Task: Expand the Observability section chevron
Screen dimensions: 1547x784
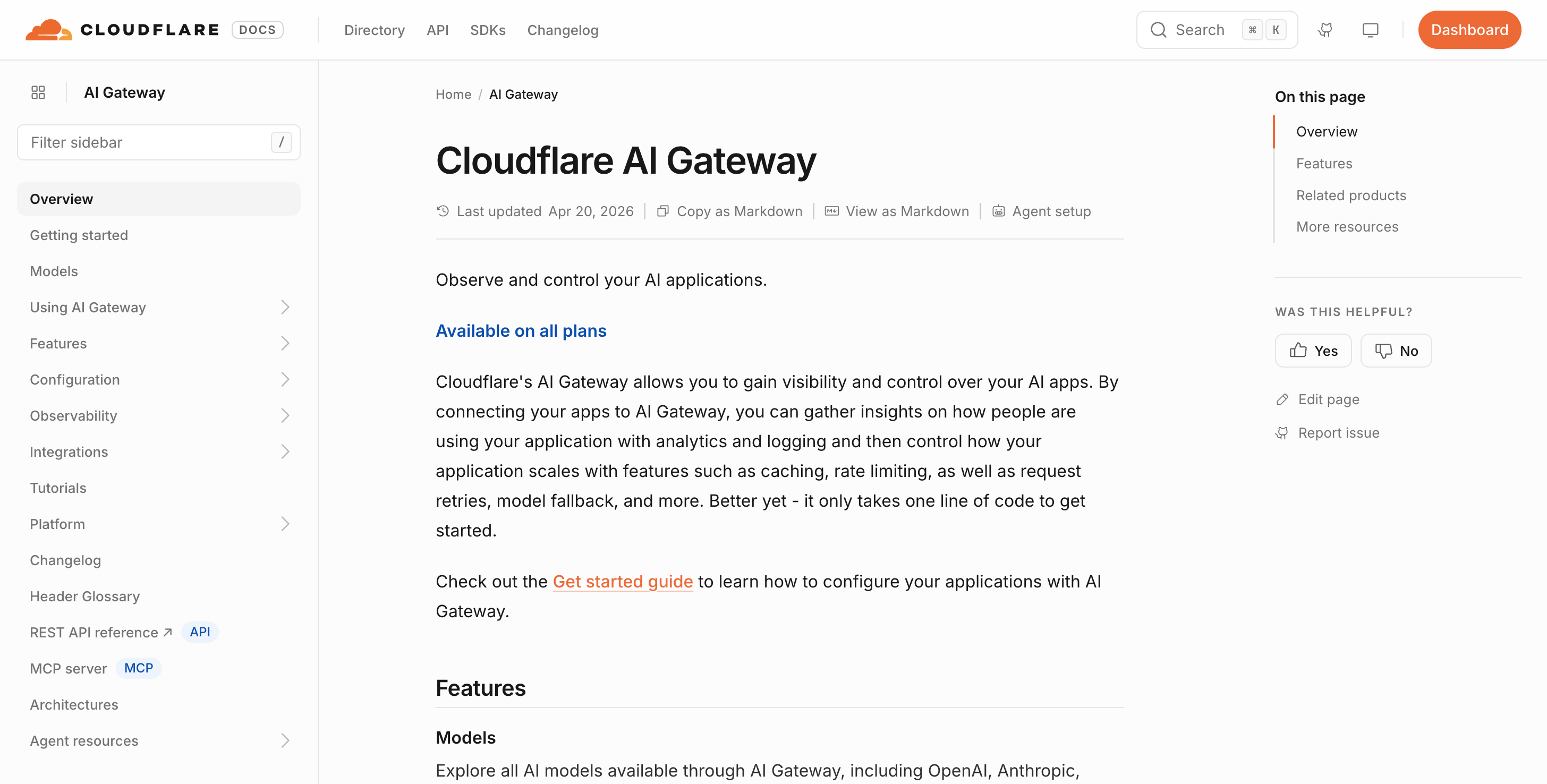Action: tap(285, 415)
